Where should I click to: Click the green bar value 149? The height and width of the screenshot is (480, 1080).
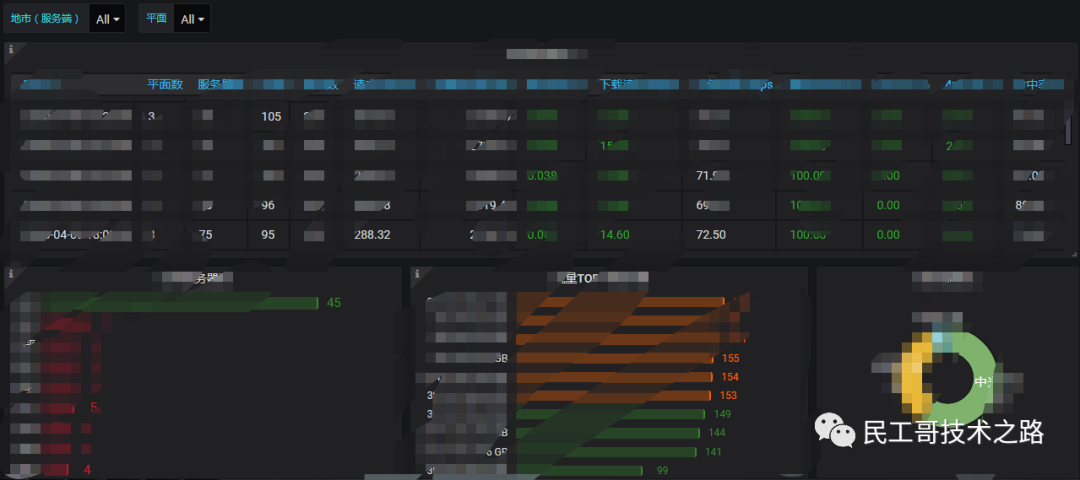point(723,415)
